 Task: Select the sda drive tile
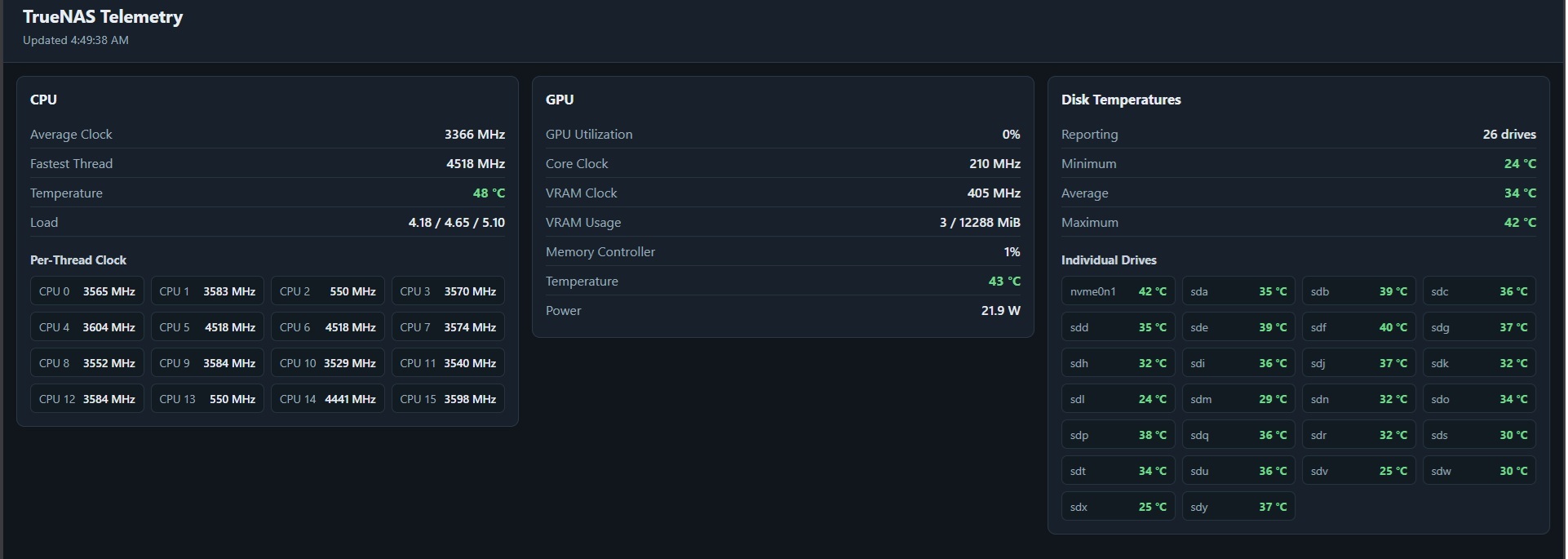[1238, 291]
